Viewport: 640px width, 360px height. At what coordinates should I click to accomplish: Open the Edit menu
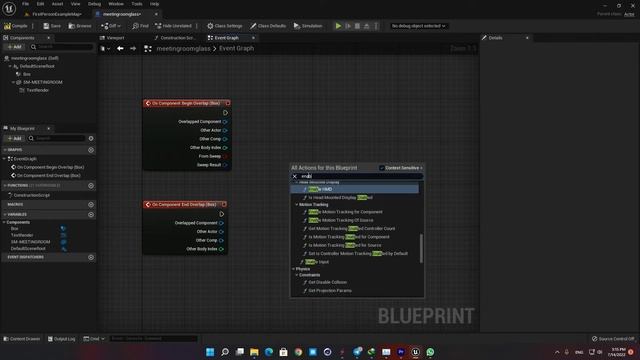click(40, 4)
